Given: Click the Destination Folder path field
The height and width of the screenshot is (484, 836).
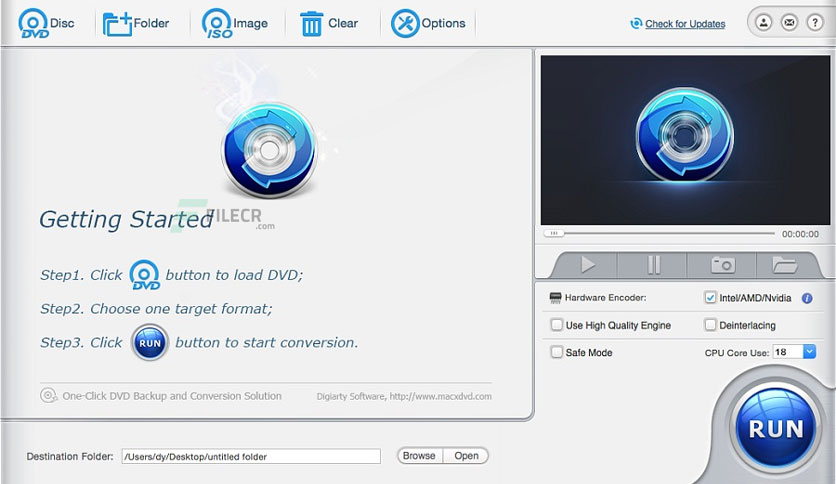Looking at the screenshot, I should tap(251, 456).
